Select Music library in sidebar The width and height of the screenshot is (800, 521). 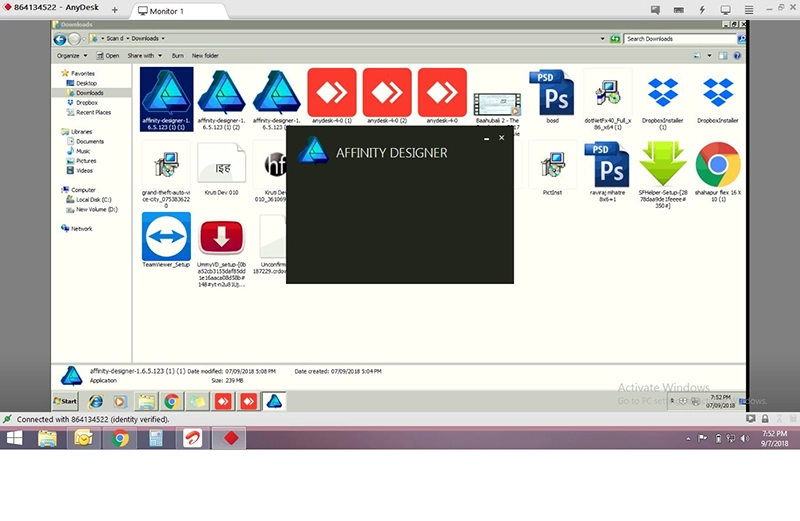(x=79, y=151)
